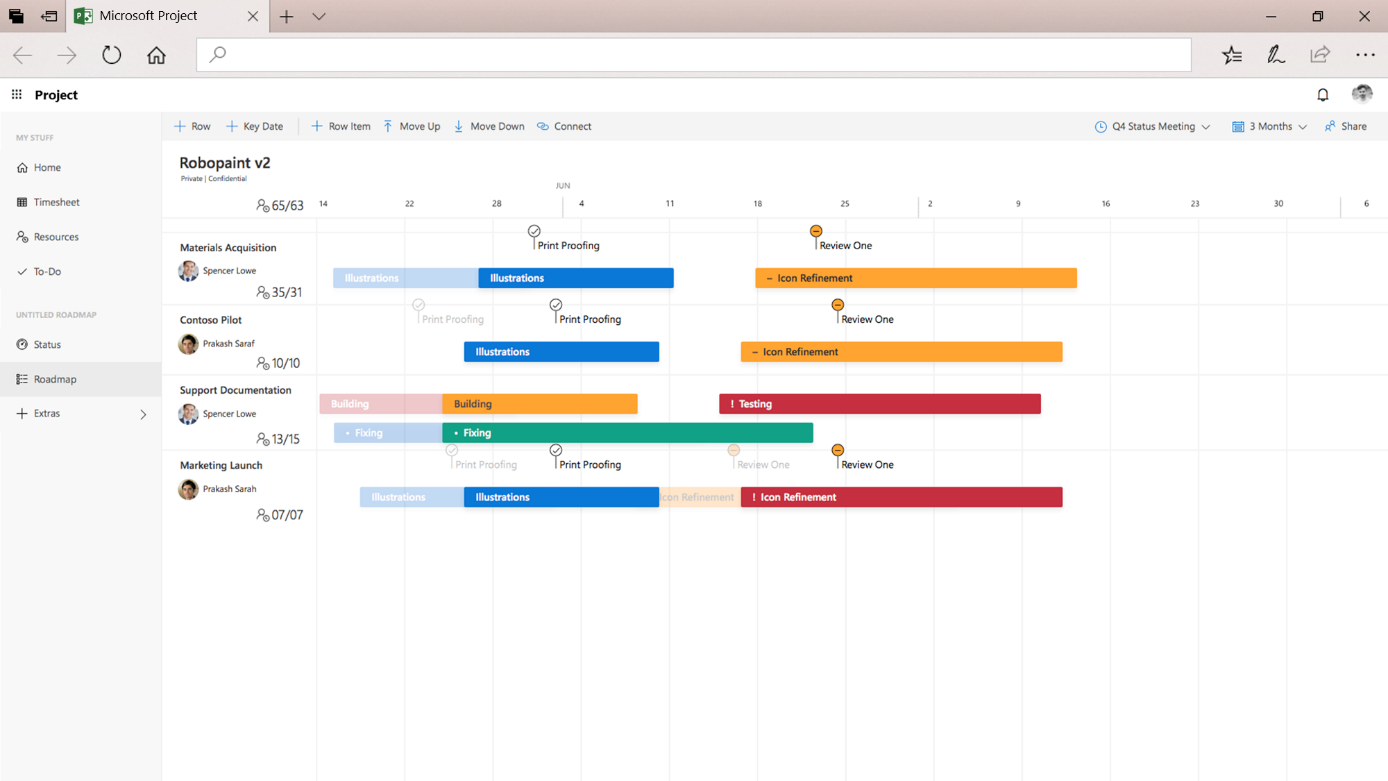The height and width of the screenshot is (781, 1388).
Task: Click the browser share icon
Action: (1320, 55)
